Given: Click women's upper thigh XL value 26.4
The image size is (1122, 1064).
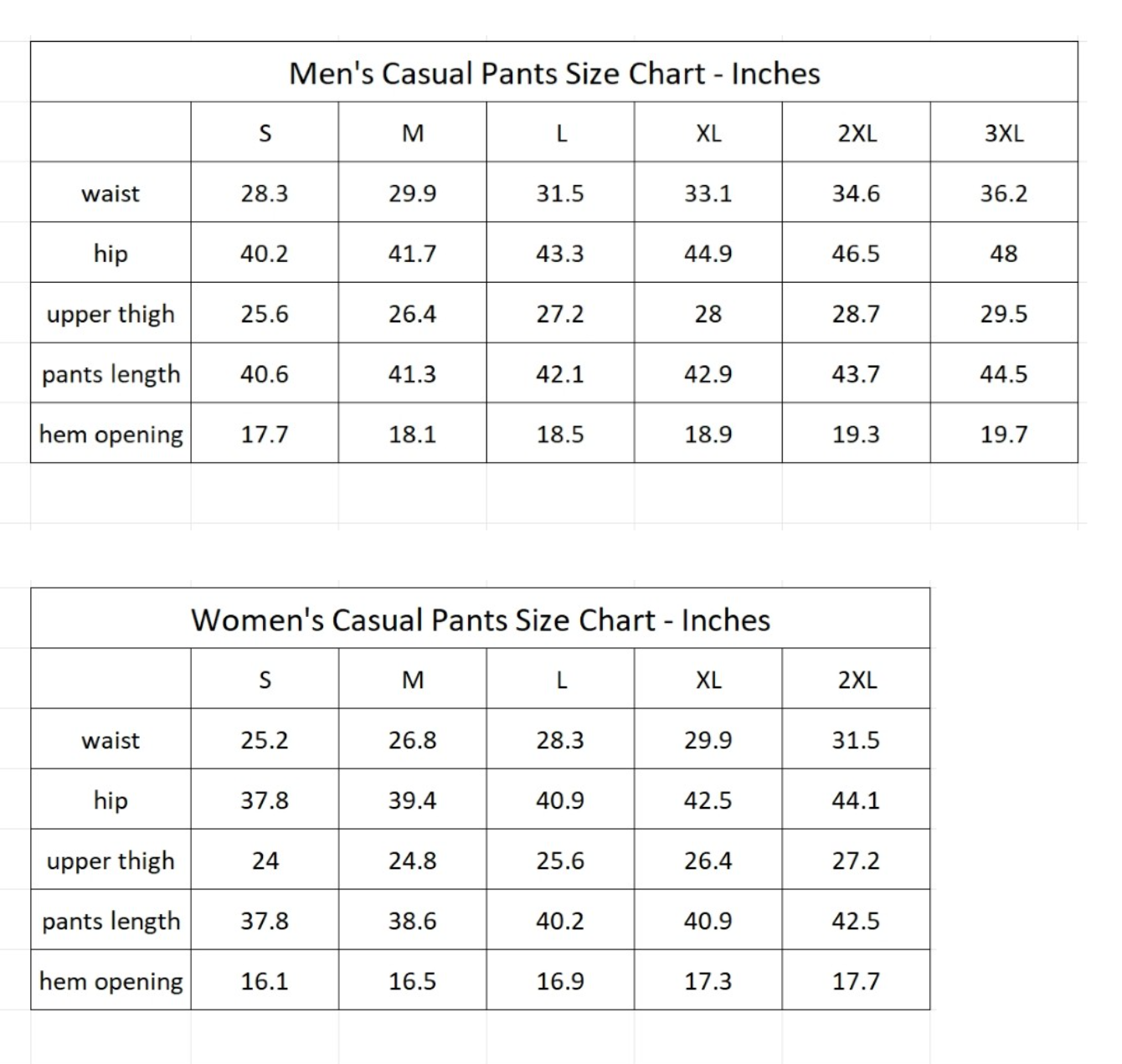Looking at the screenshot, I should click(x=708, y=861).
